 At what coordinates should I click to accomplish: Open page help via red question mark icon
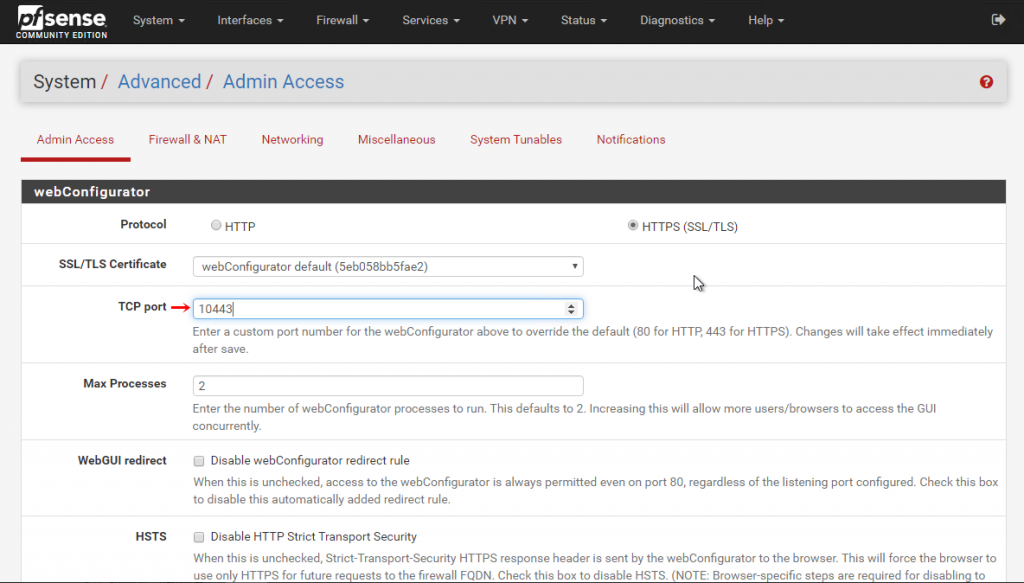(986, 82)
